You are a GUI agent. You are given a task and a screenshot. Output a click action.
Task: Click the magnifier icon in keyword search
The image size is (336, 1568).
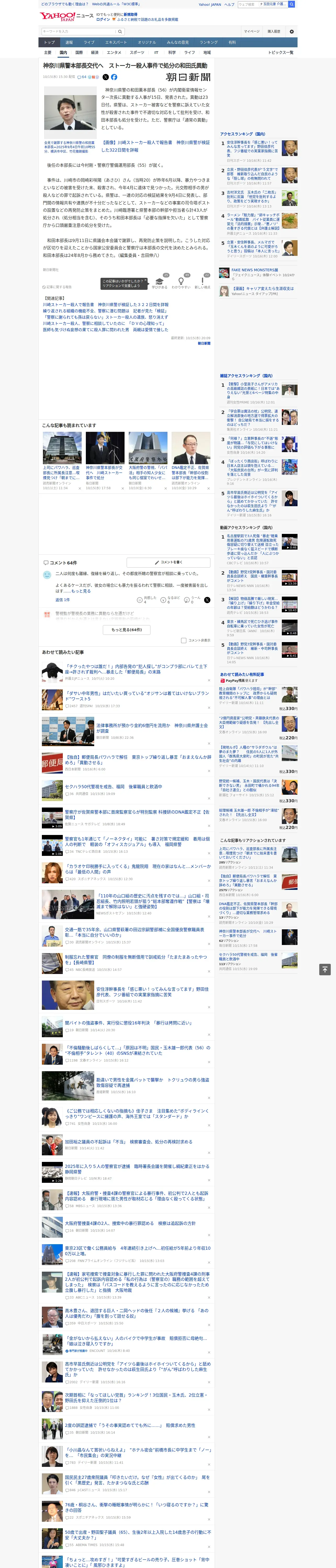coord(120,32)
